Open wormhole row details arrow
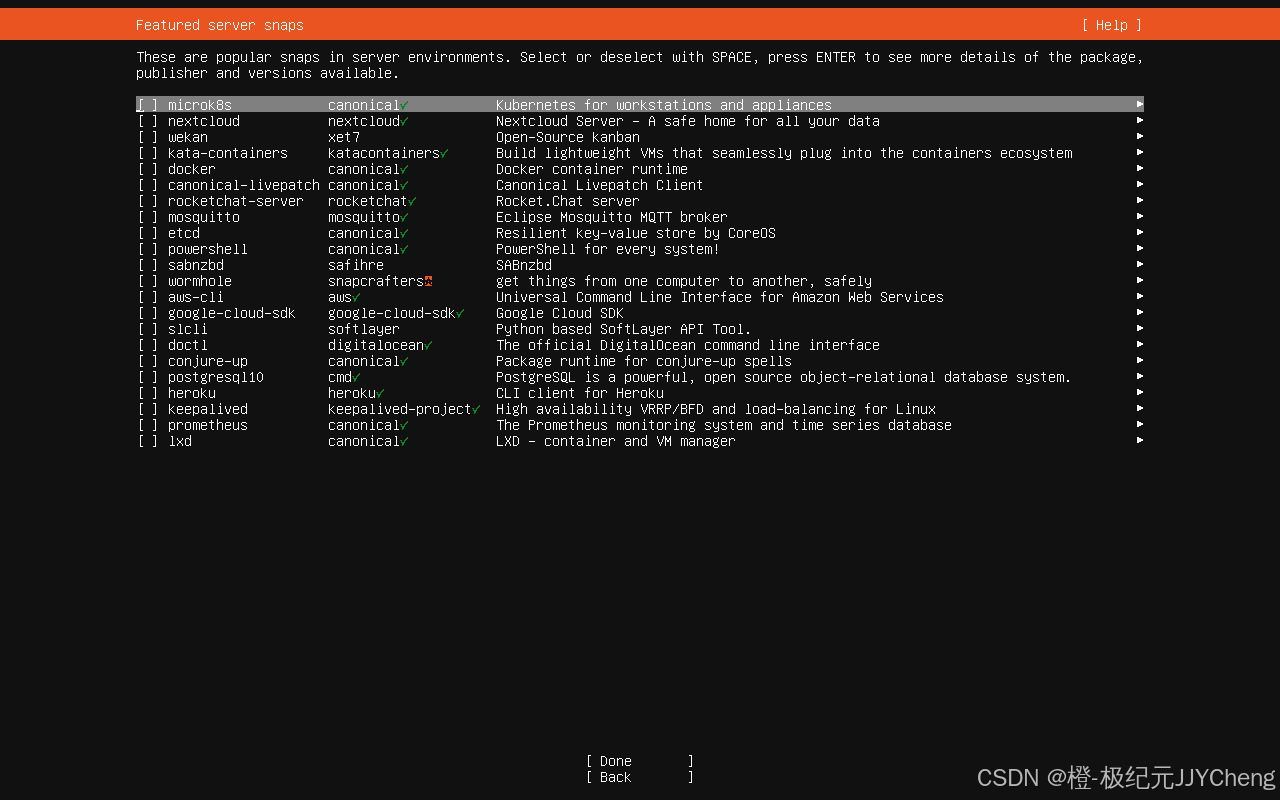Image resolution: width=1280 pixels, height=800 pixels. coord(1140,280)
